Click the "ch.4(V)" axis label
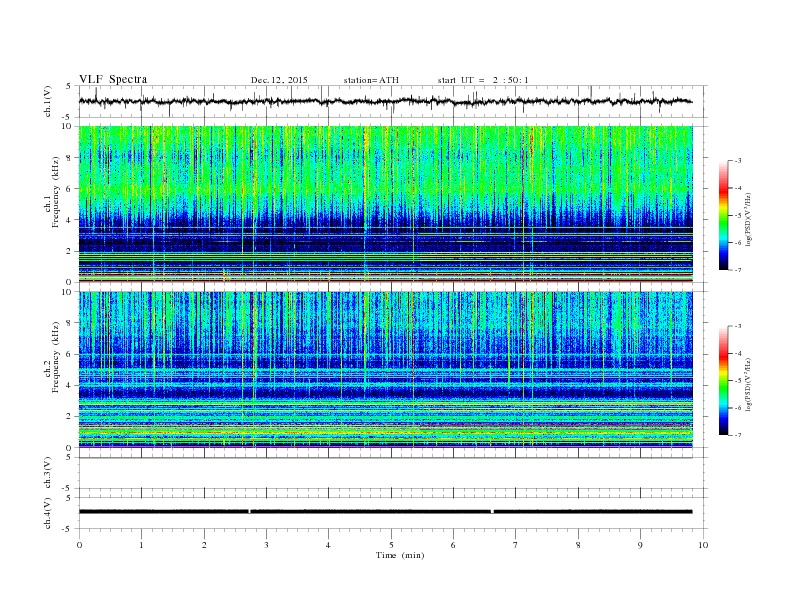The width and height of the screenshot is (792, 612). coord(48,513)
